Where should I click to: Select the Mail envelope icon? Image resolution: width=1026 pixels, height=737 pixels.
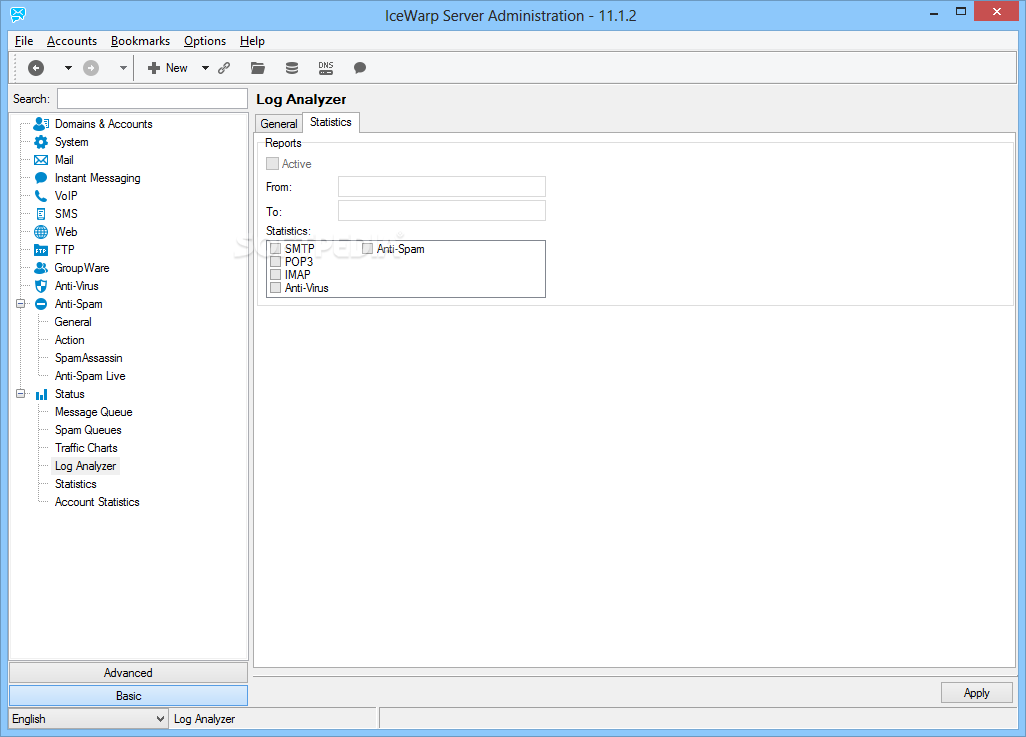point(41,160)
